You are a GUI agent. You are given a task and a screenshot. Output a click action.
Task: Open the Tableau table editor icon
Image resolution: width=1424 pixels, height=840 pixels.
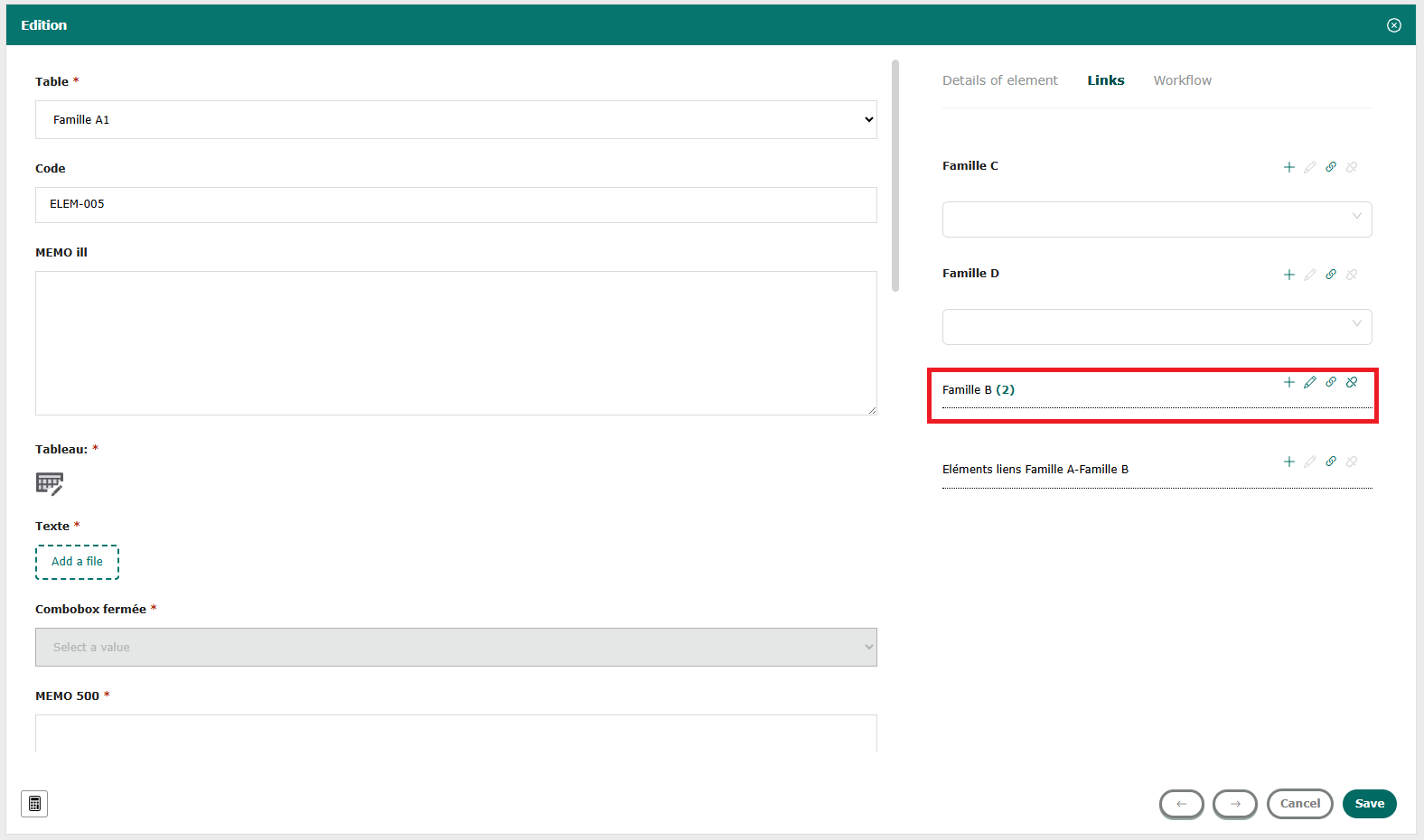[50, 483]
